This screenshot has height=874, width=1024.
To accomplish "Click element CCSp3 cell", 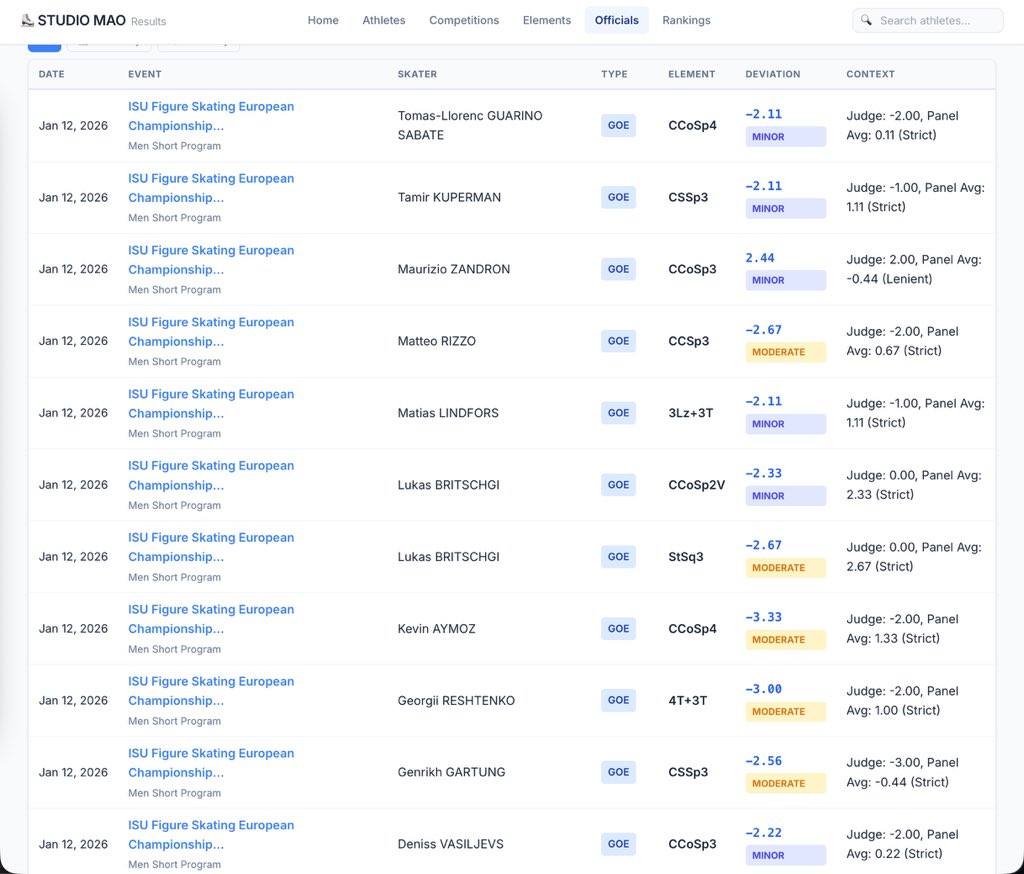I will [x=688, y=341].
